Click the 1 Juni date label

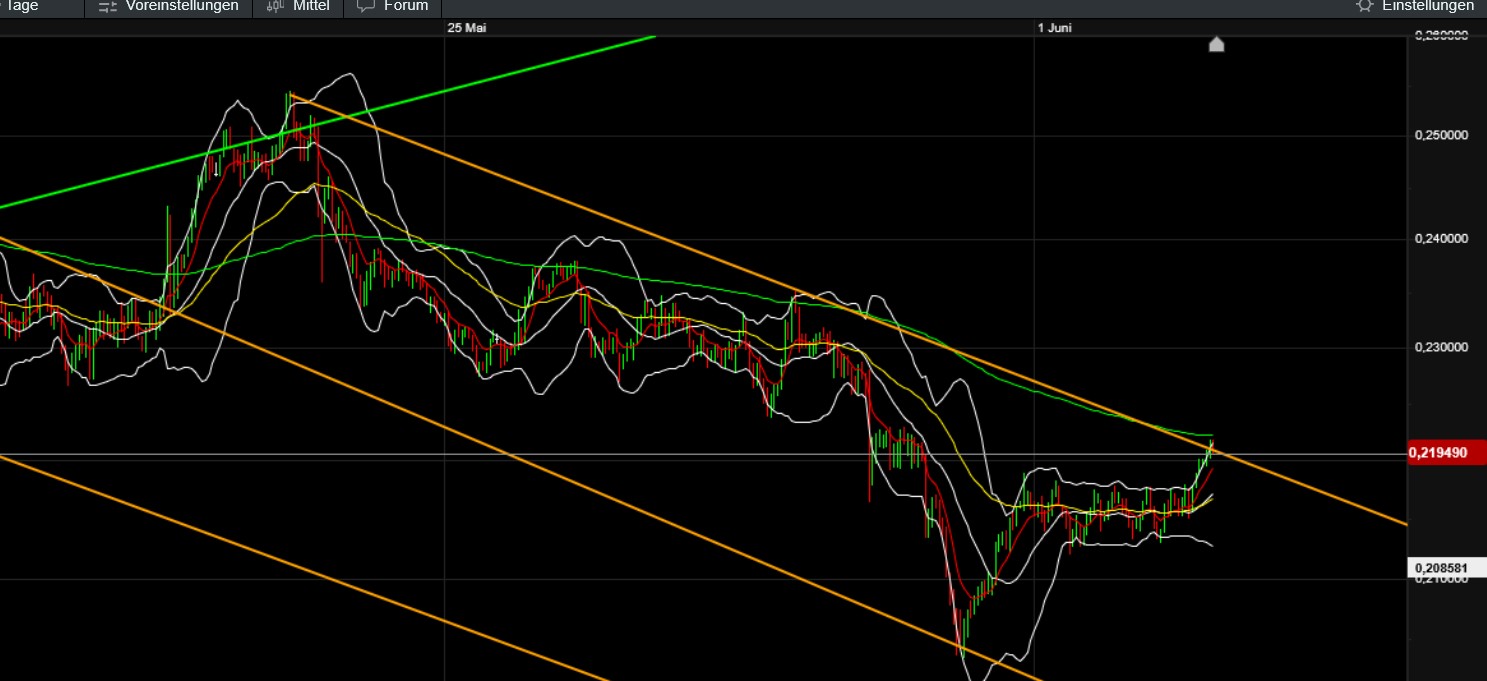[1055, 28]
